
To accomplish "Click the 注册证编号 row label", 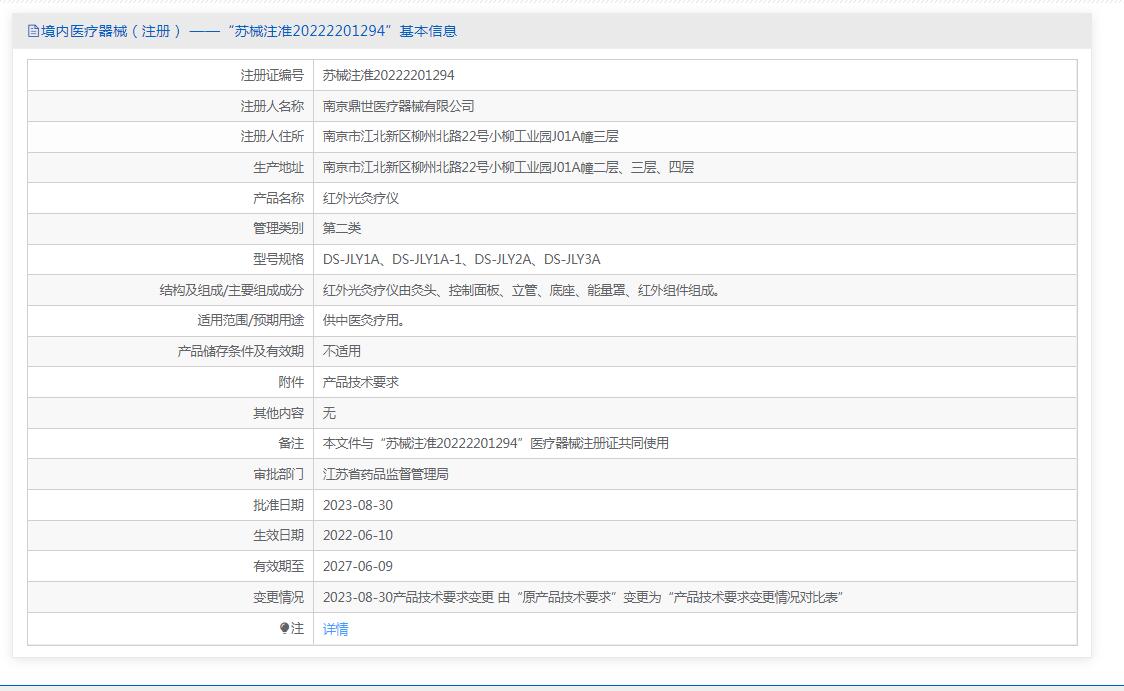I will click(x=272, y=75).
